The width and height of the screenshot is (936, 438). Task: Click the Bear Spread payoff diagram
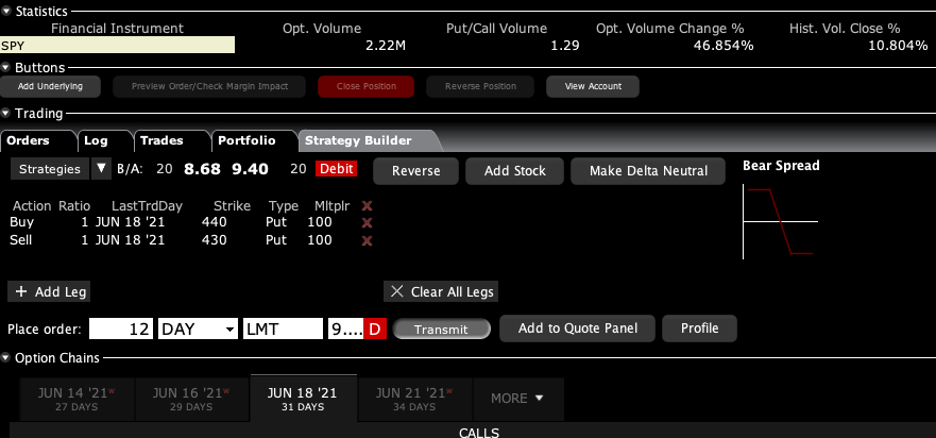coord(780,221)
